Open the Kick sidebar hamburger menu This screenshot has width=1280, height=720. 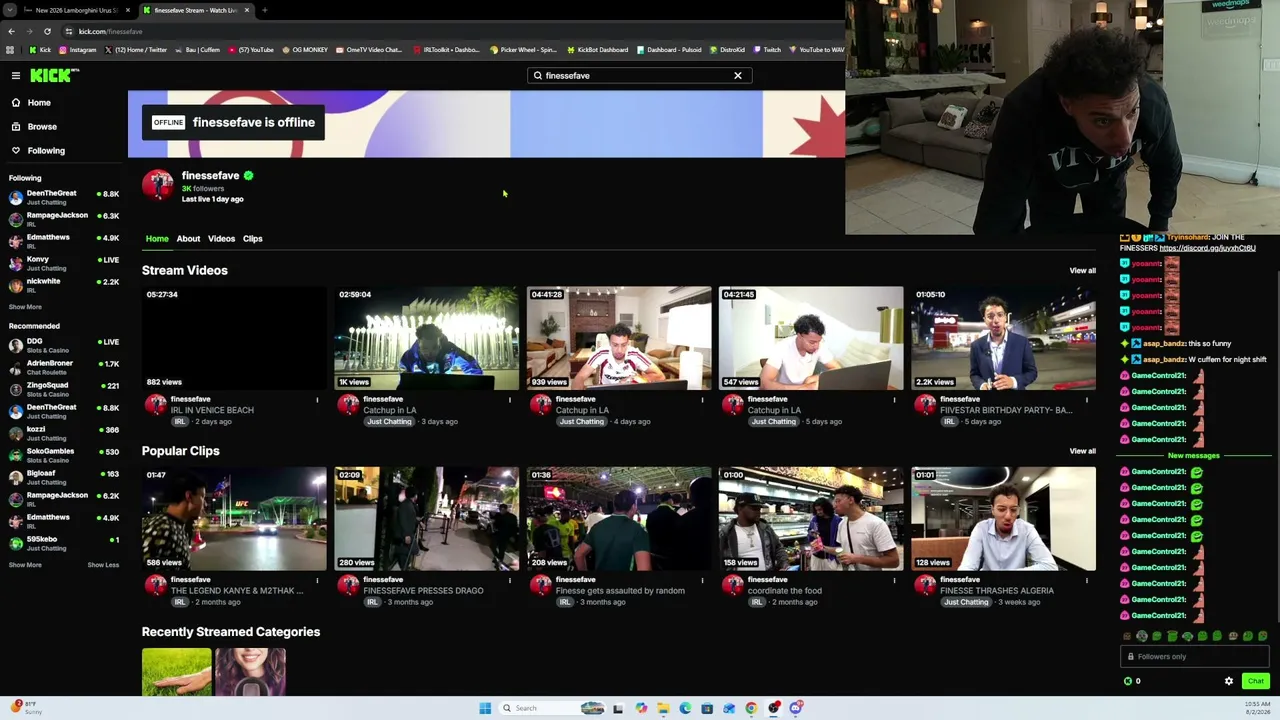16,75
